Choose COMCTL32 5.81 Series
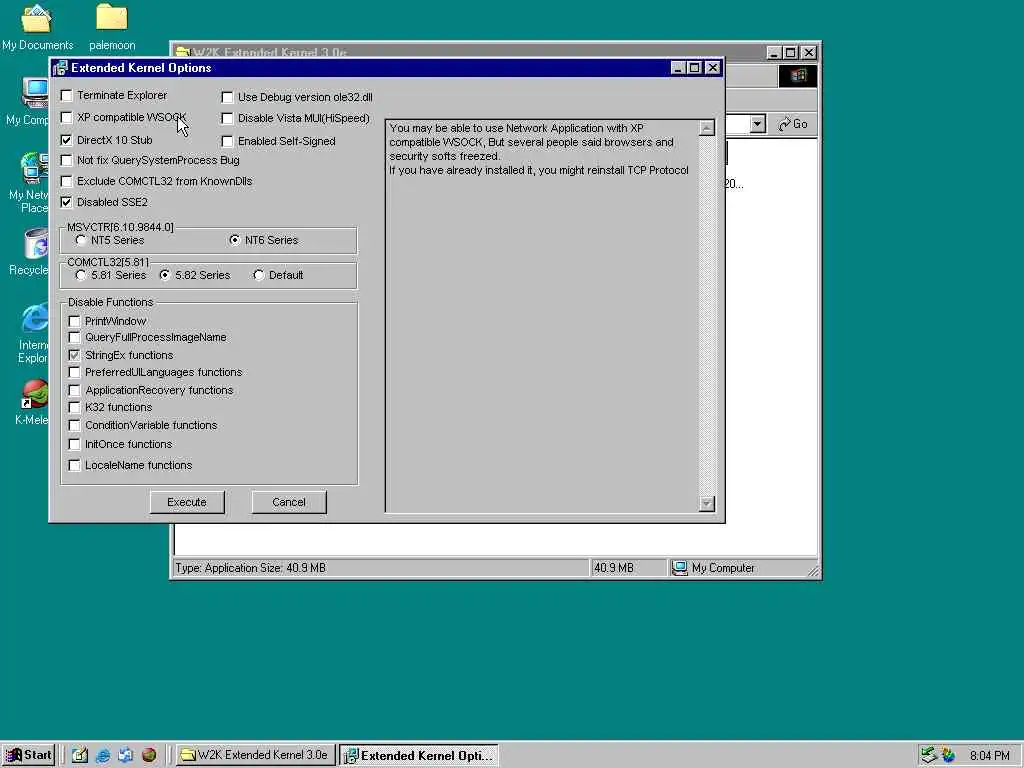The height and width of the screenshot is (768, 1024). [80, 275]
